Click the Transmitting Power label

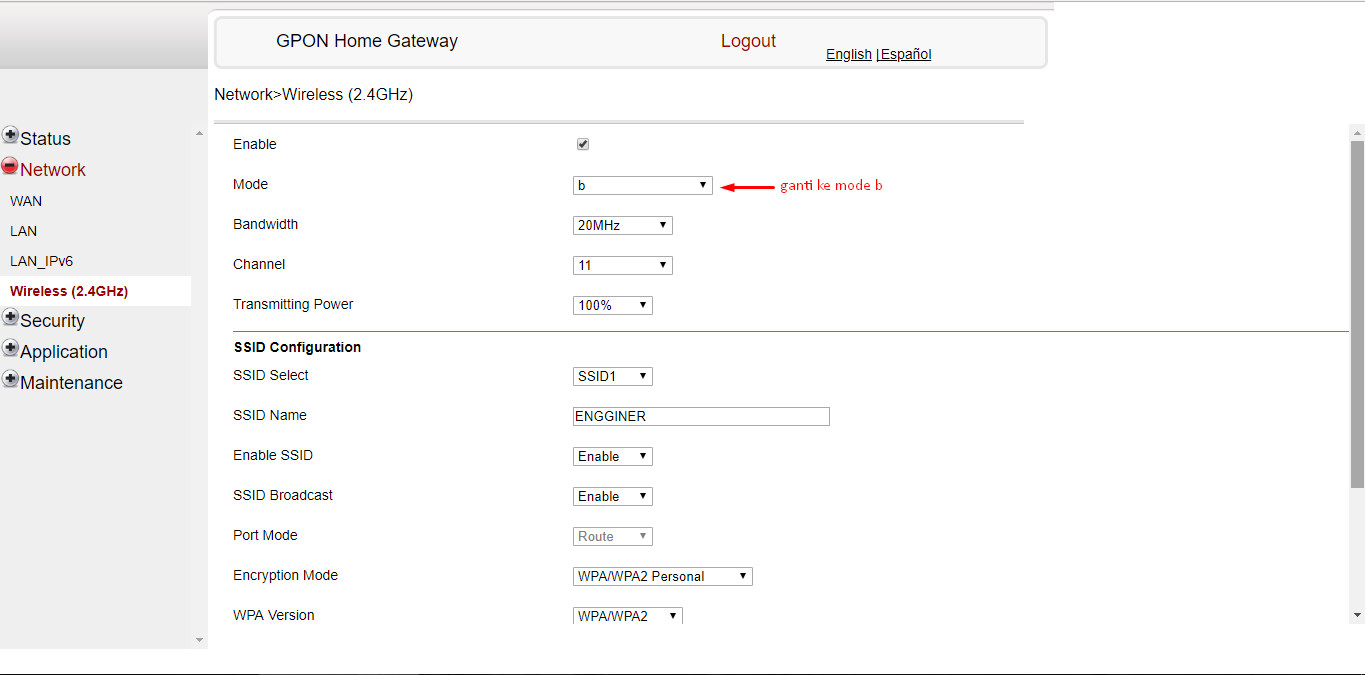pos(293,305)
